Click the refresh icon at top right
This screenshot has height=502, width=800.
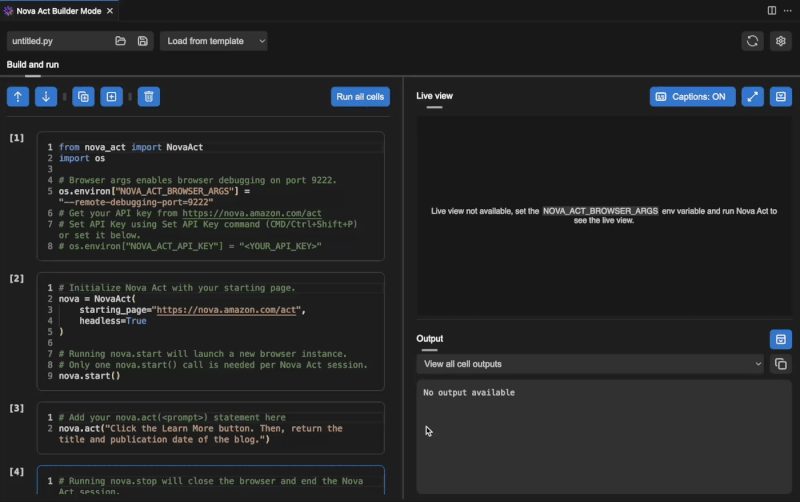click(x=752, y=41)
